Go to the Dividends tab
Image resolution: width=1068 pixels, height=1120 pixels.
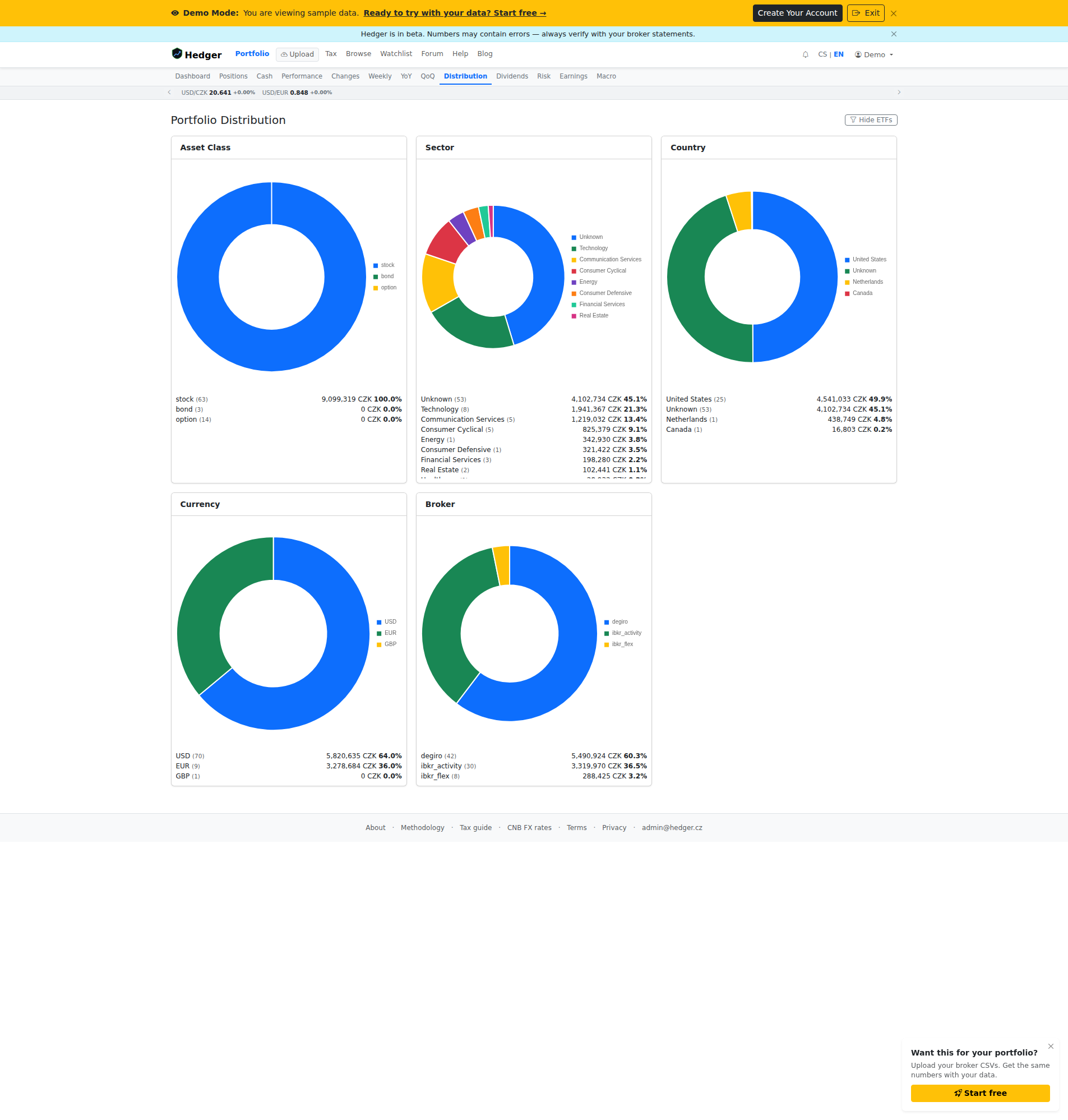512,76
